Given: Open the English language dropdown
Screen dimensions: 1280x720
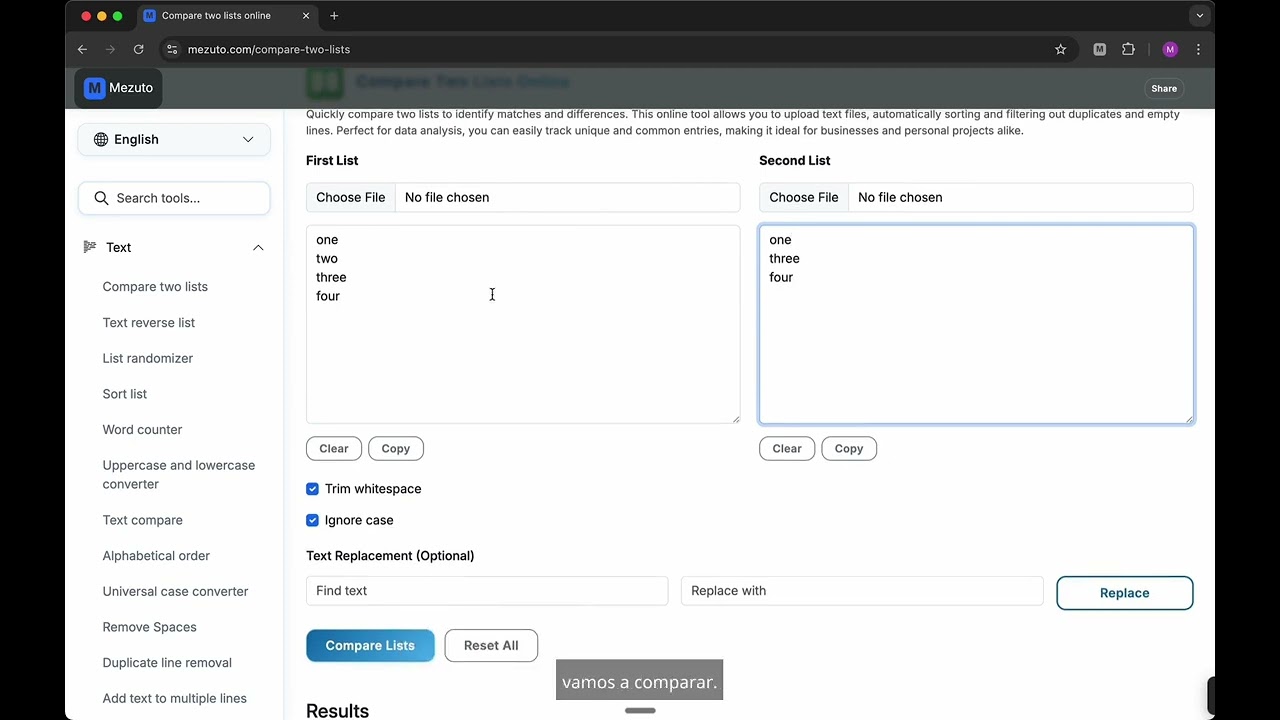Looking at the screenshot, I should click(174, 139).
